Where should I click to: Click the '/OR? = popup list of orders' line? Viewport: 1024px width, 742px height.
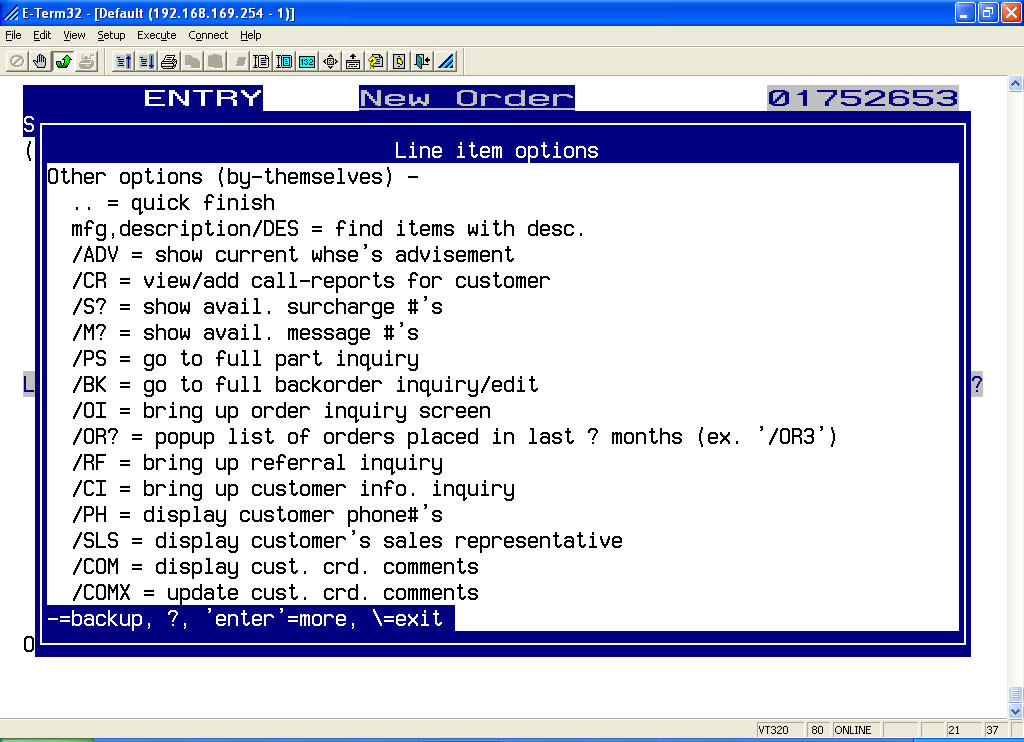455,437
